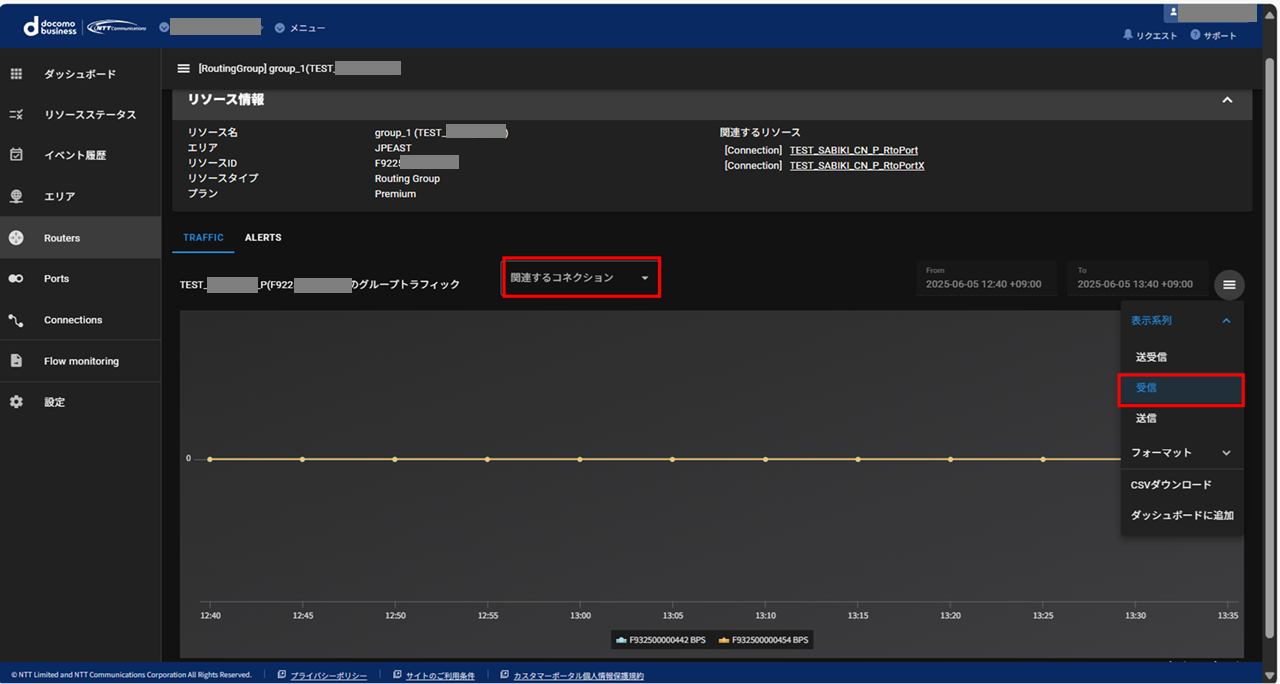Toggle the sidebar with hamburger icon by RoutingGroup
Screen dimensions: 1280x684
pyautogui.click(x=183, y=69)
